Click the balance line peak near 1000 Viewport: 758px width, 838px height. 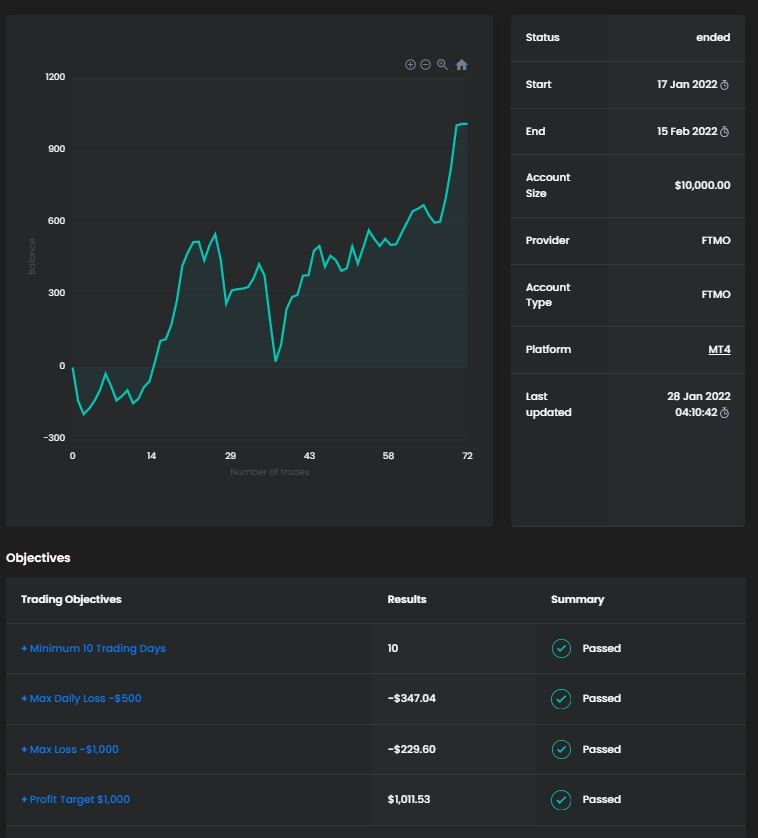(463, 124)
